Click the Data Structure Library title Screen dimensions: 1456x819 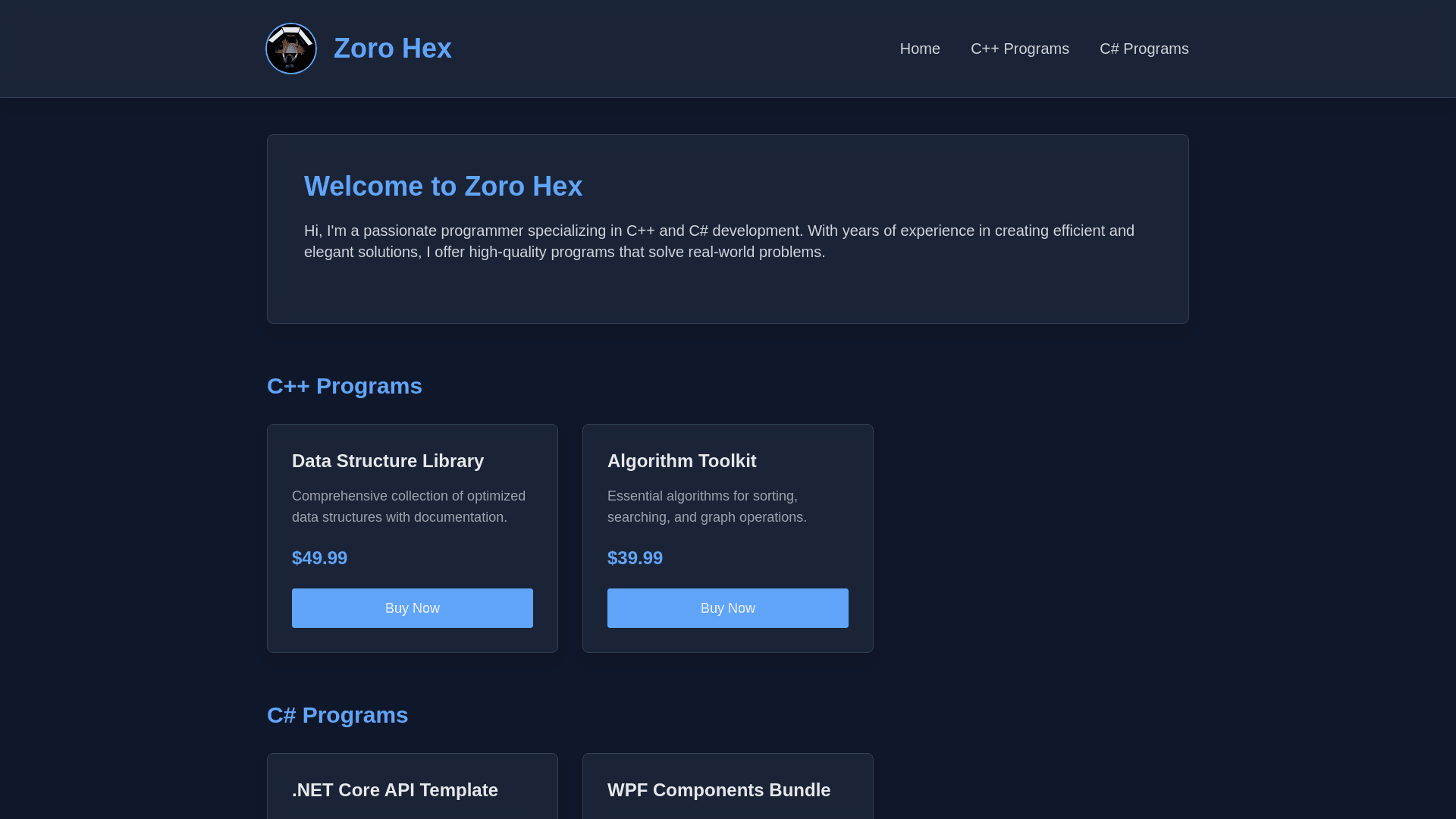(388, 461)
